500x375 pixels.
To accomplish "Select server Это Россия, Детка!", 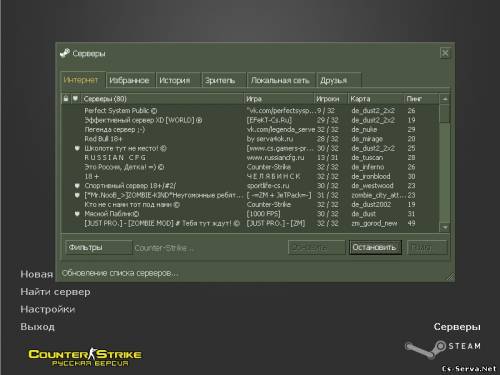I will [x=250, y=167].
